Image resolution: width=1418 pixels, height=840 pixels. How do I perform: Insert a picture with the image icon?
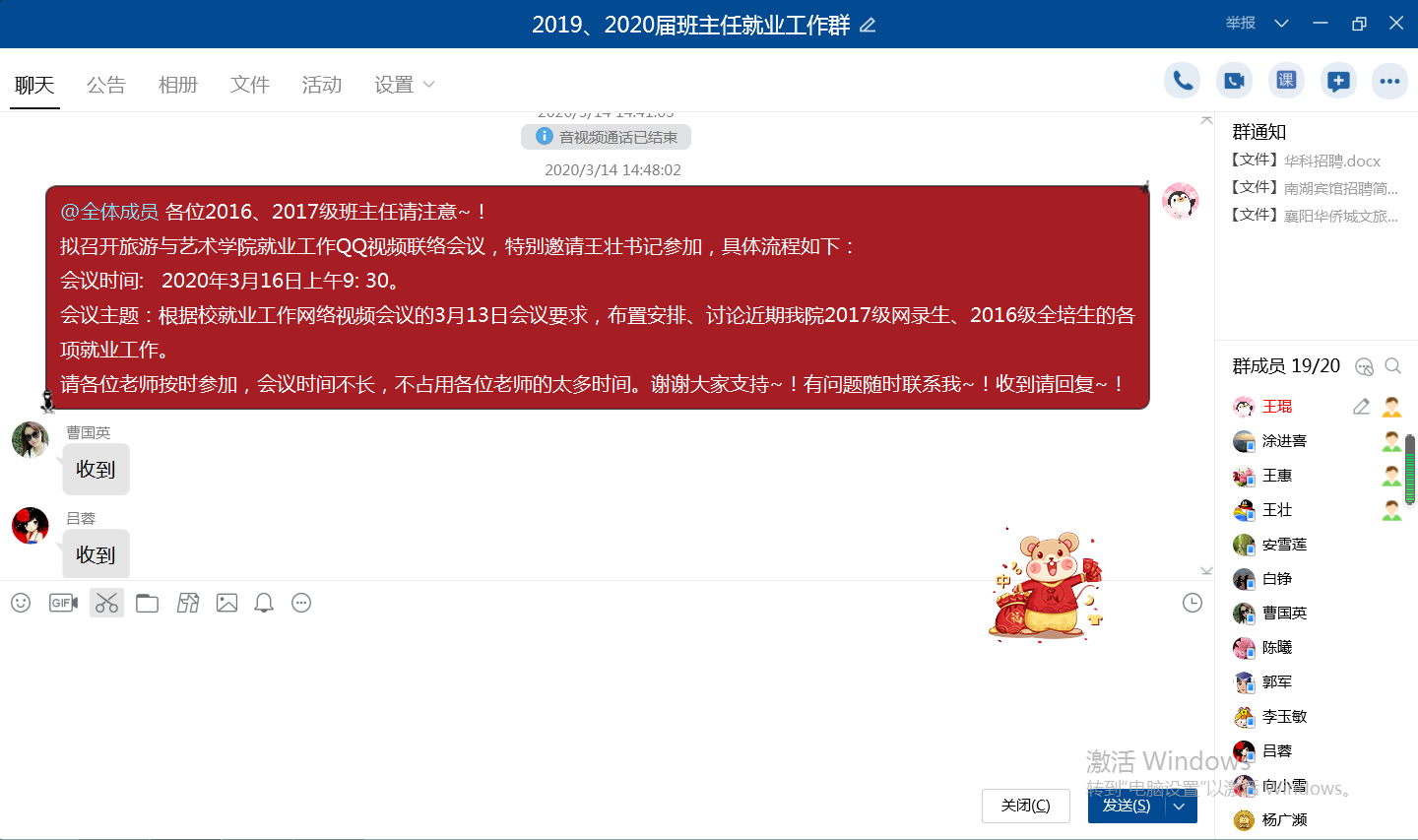(x=226, y=603)
